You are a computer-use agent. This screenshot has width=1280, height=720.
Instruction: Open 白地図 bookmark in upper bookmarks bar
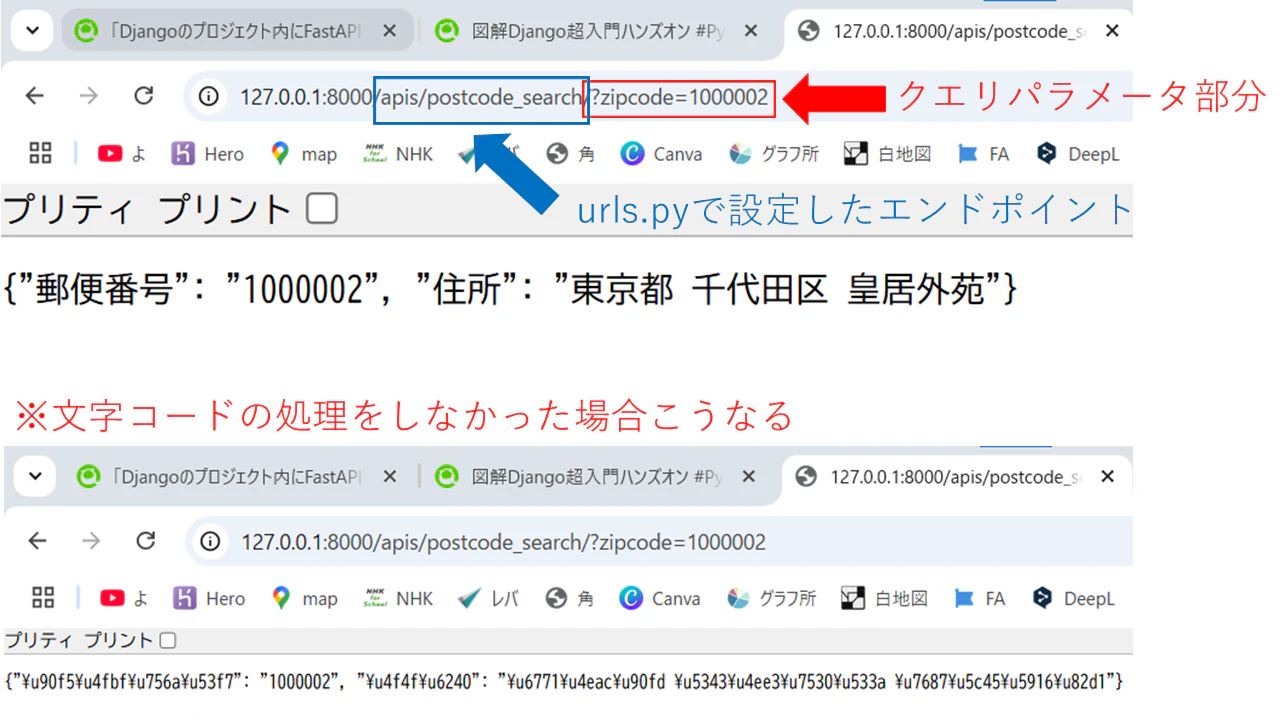pos(887,154)
